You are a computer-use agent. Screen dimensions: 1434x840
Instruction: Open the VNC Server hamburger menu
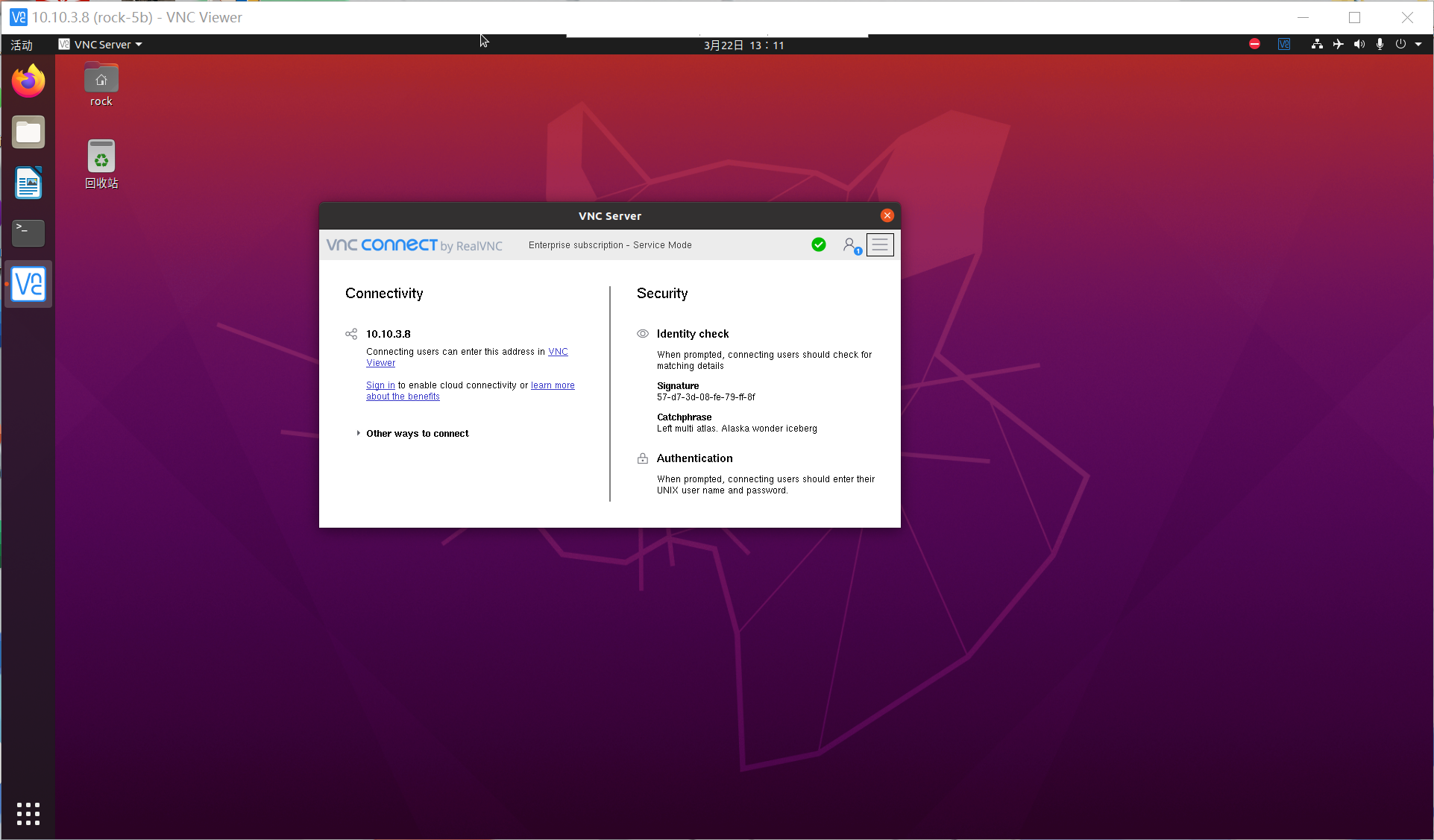click(x=880, y=244)
